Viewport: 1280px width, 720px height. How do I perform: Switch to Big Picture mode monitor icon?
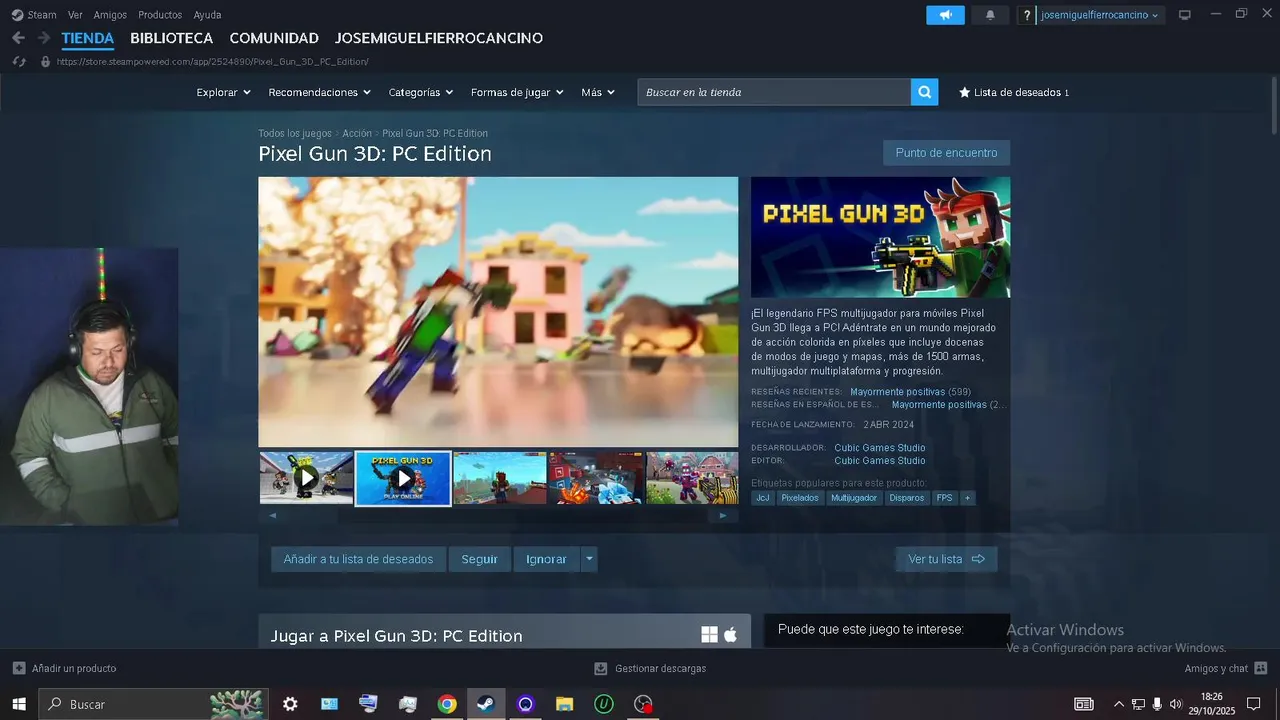point(1185,15)
